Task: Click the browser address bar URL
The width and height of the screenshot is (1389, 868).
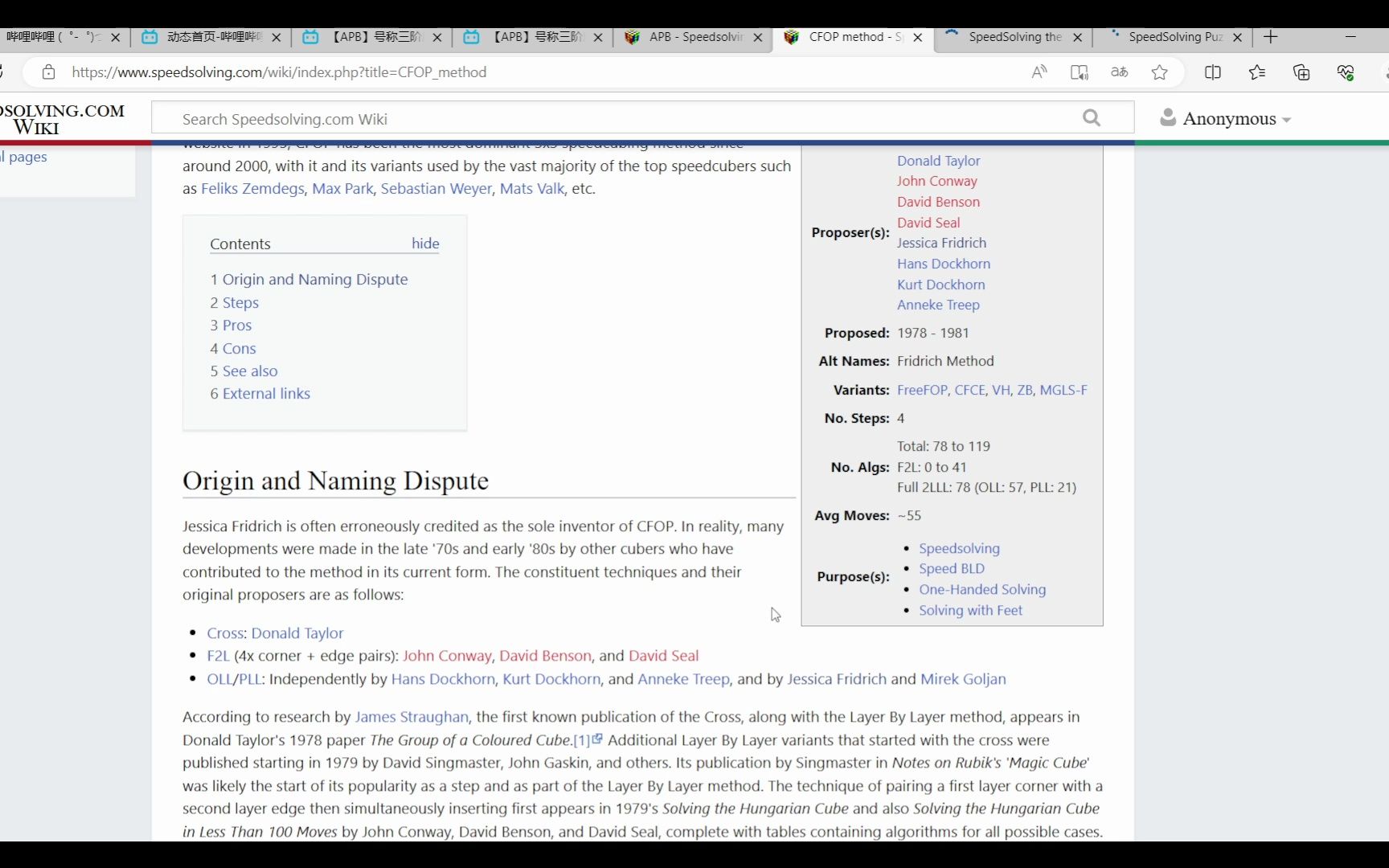Action: coord(279,72)
